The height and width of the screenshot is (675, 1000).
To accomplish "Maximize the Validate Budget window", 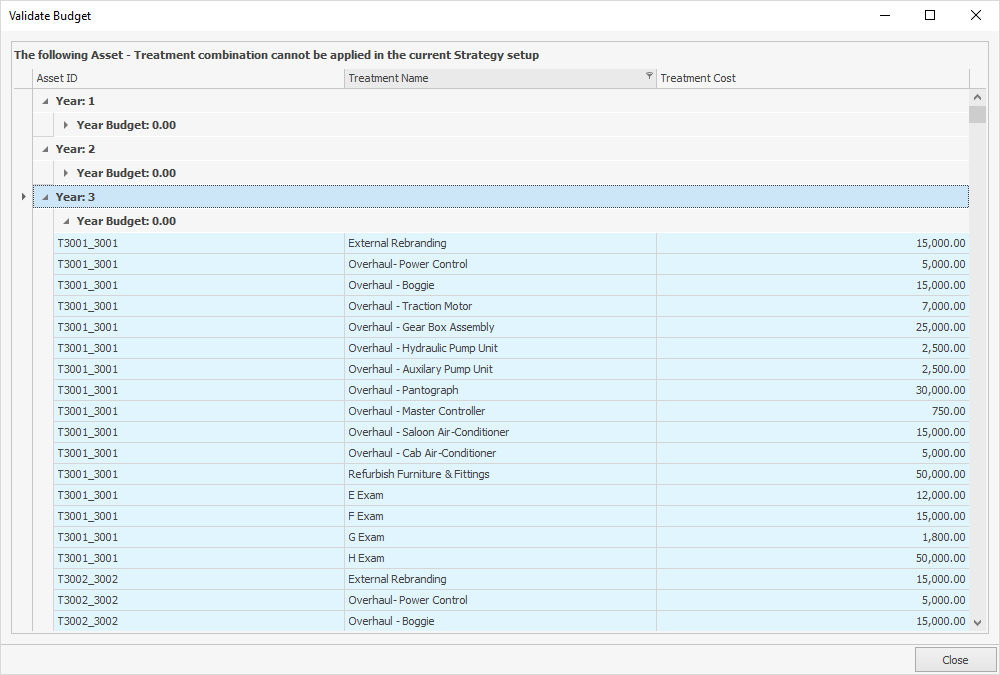I will (x=930, y=15).
